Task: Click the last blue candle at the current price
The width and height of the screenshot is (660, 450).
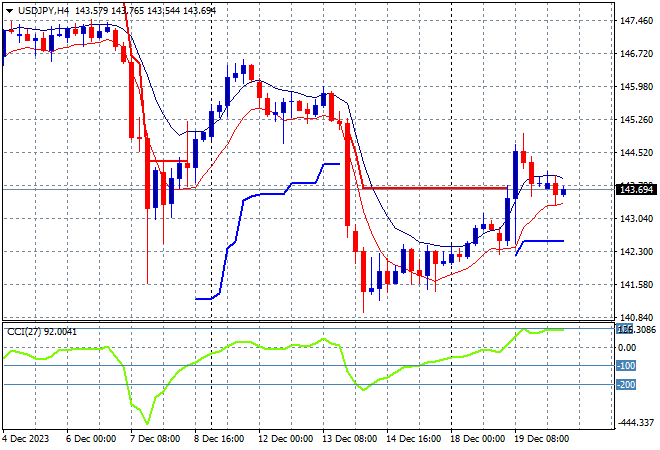Action: 564,192
